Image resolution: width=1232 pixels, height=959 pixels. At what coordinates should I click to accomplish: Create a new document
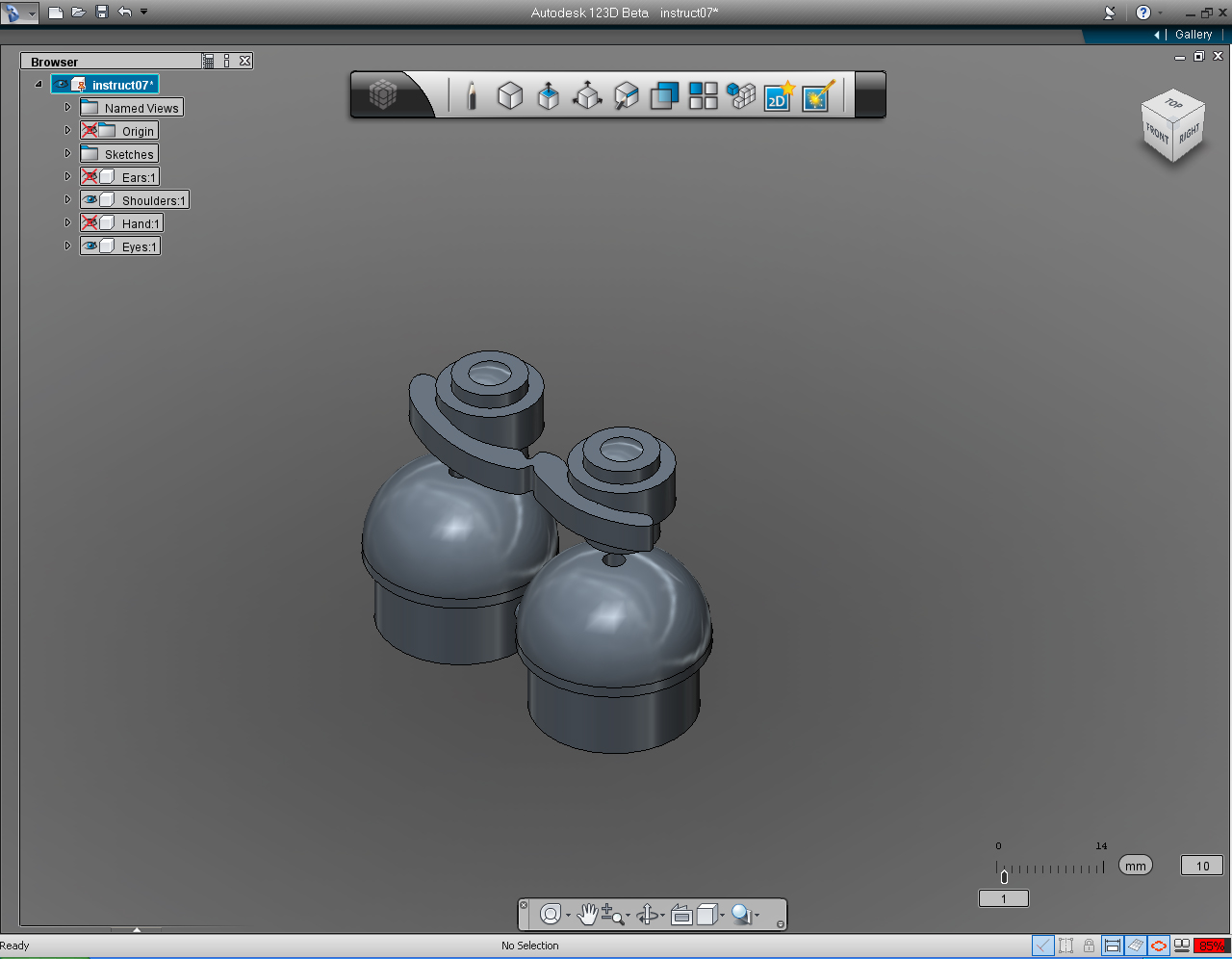(x=56, y=13)
